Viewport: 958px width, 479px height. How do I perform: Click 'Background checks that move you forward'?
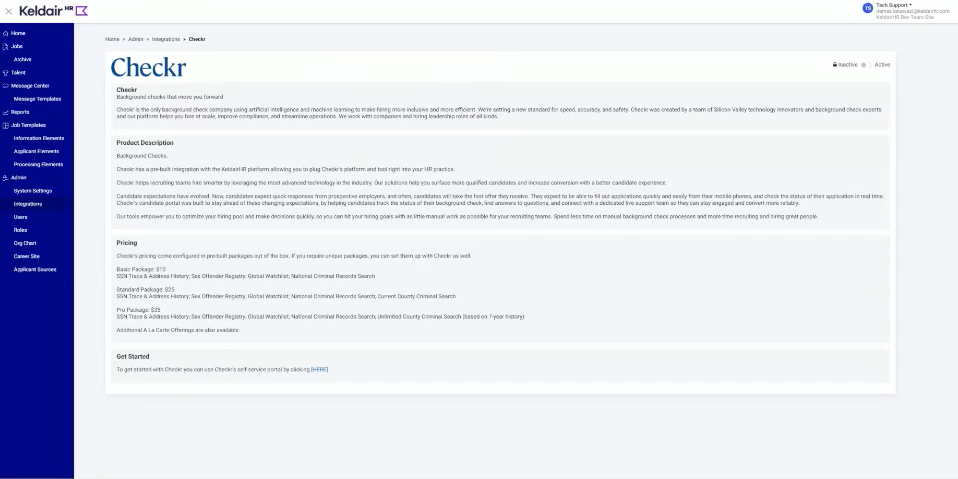pyautogui.click(x=170, y=97)
